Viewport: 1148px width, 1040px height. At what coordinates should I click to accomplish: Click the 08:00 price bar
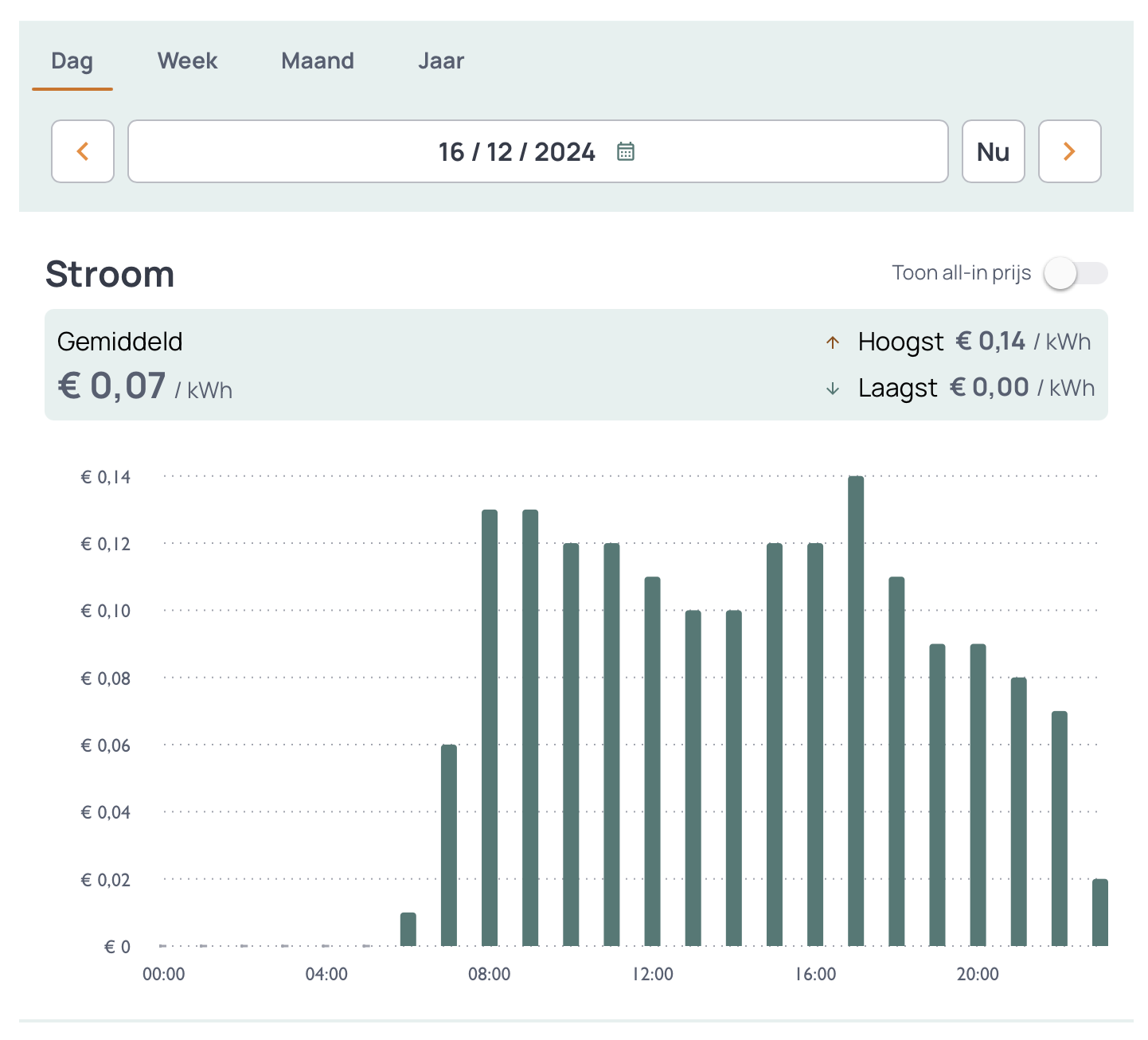[x=490, y=727]
